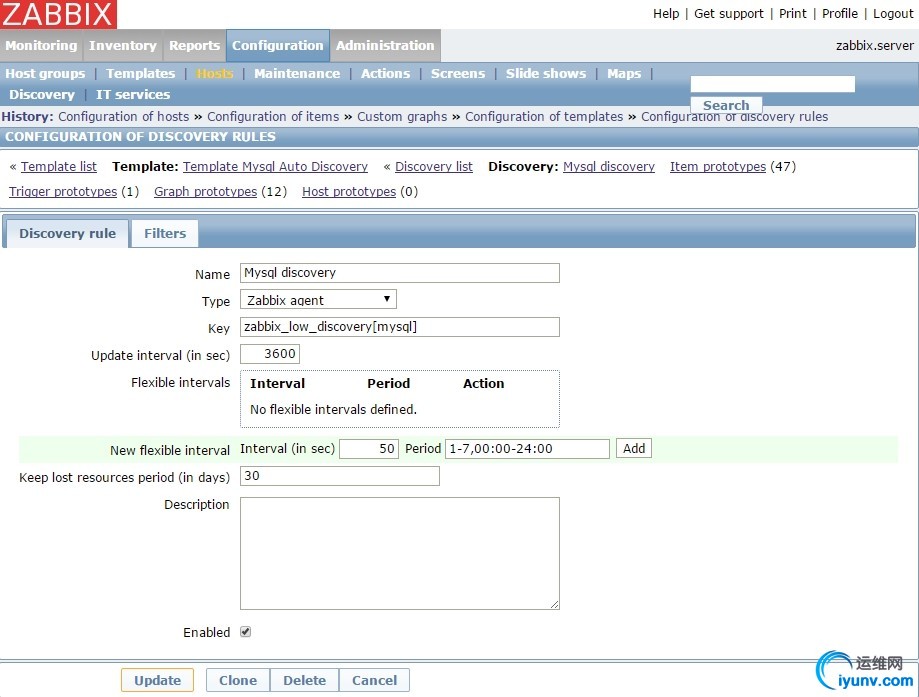Click the Key input field

pos(400,327)
